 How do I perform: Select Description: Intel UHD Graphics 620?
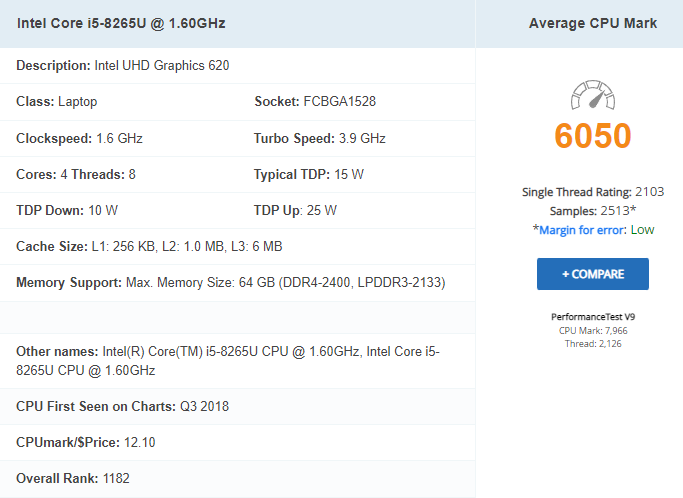coord(123,65)
